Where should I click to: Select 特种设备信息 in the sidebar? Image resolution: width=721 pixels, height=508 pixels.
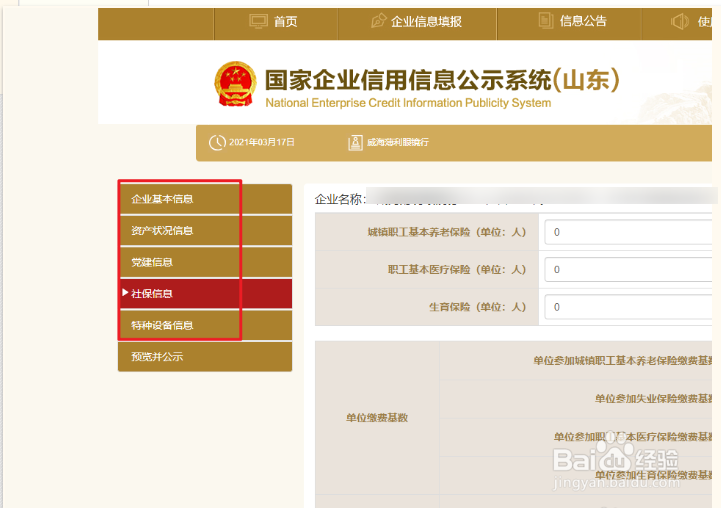point(205,325)
